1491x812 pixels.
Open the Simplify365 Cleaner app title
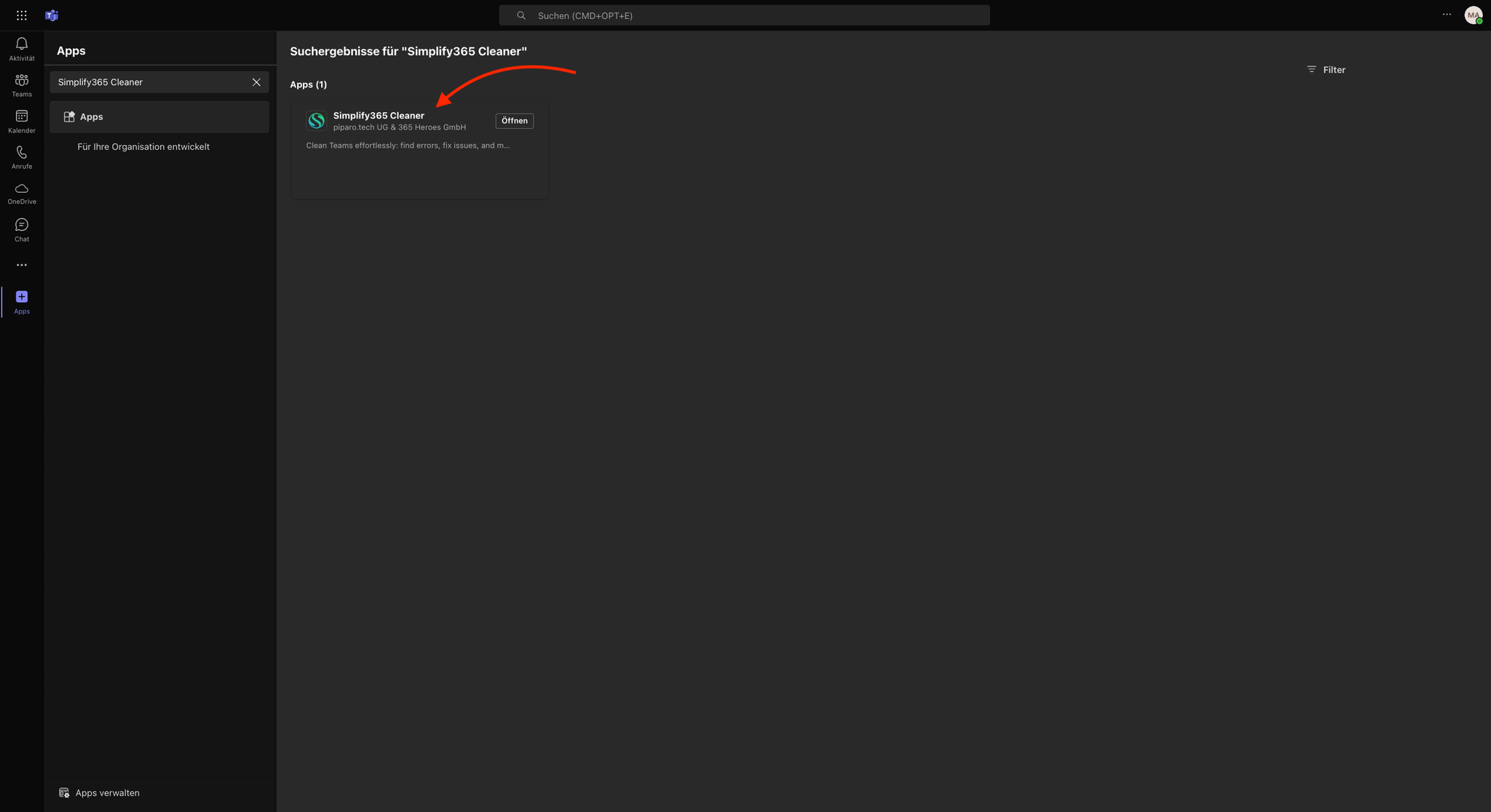pos(379,116)
